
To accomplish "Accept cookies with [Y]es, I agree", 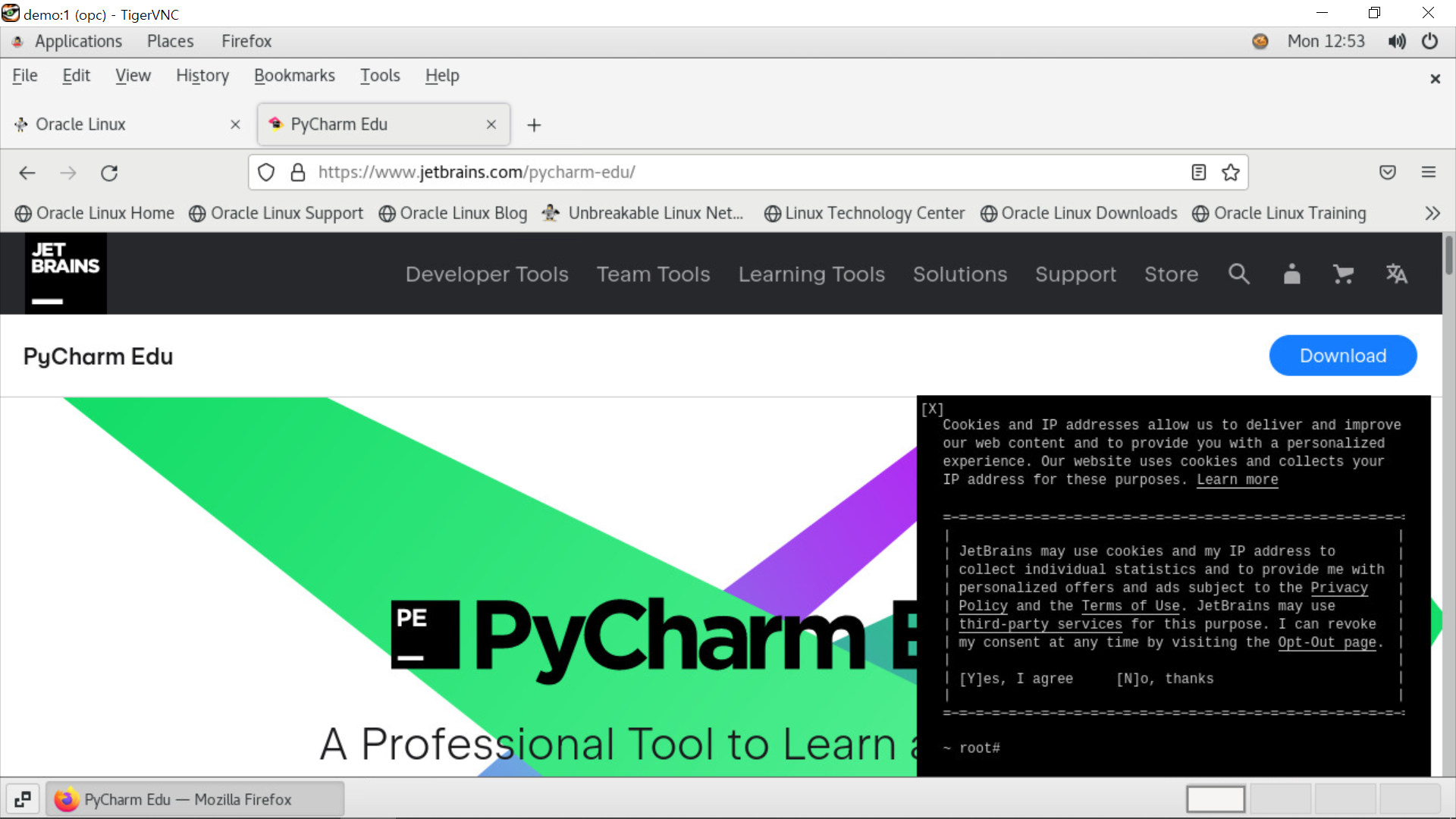I will [1016, 679].
